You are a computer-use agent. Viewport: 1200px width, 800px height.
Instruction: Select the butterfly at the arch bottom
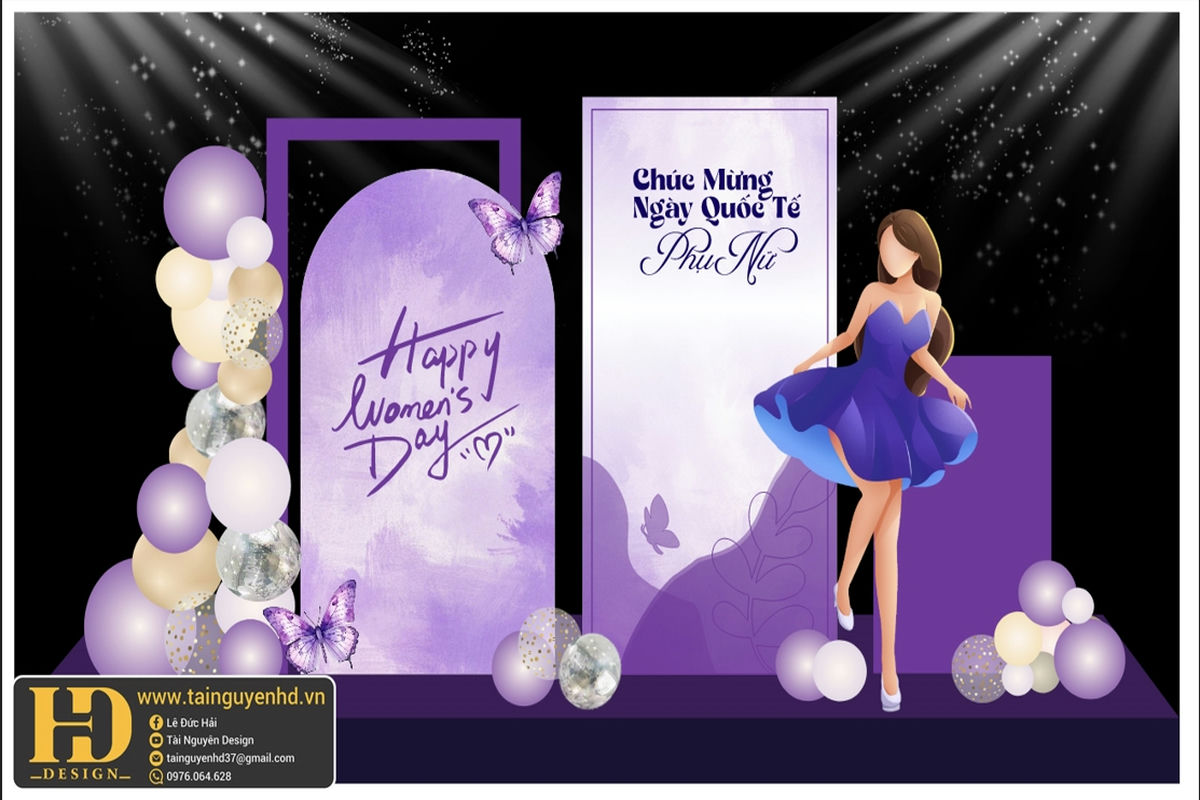[x=313, y=626]
